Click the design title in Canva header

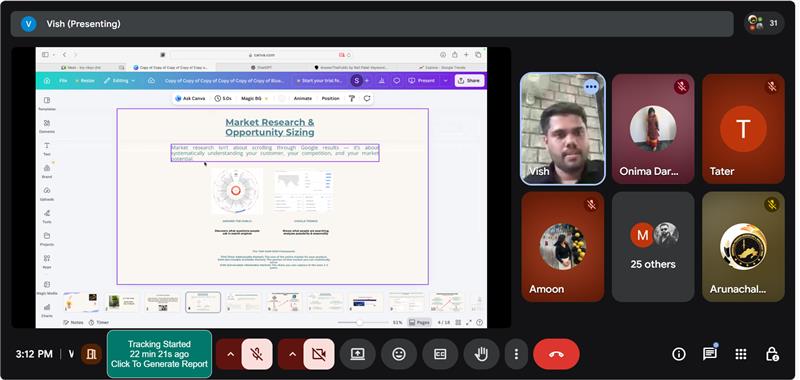tap(225, 81)
